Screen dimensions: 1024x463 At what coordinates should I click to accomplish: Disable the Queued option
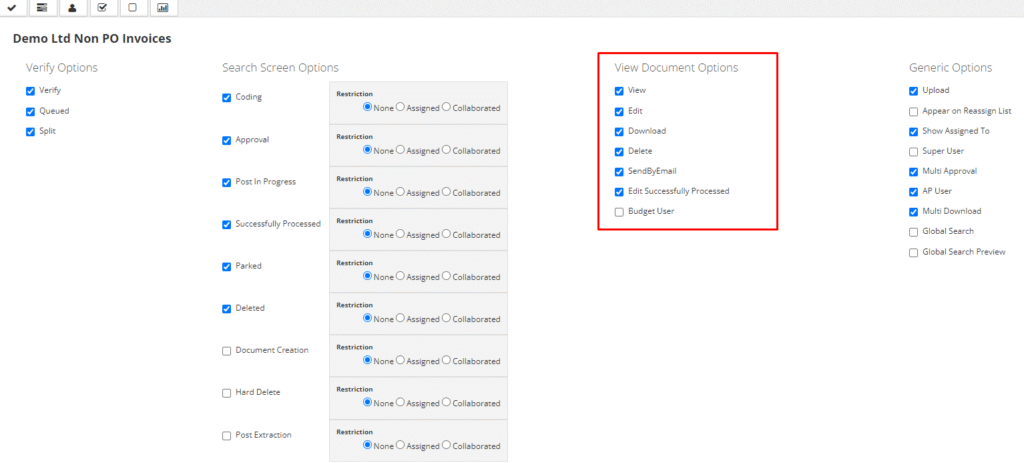click(x=31, y=111)
